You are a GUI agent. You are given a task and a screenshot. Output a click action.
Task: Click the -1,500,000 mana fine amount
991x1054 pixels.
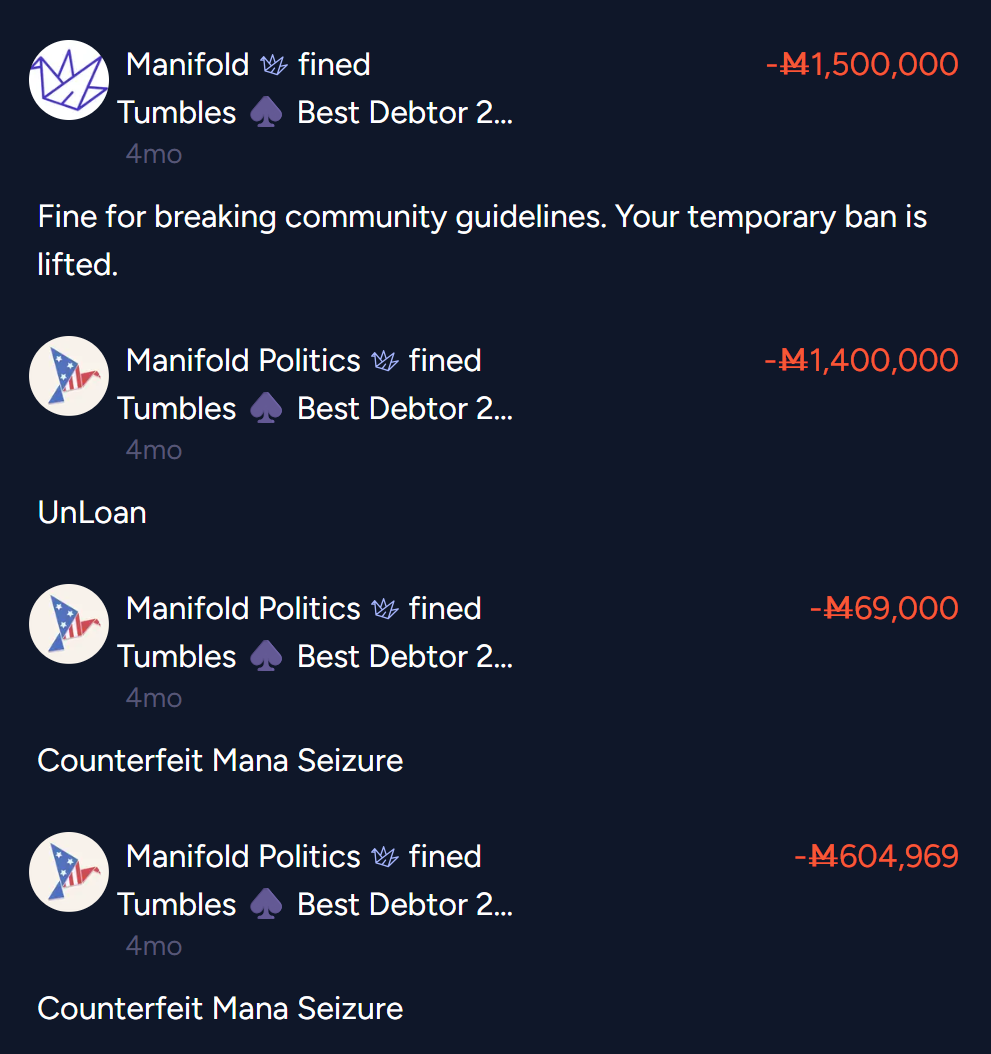point(863,65)
